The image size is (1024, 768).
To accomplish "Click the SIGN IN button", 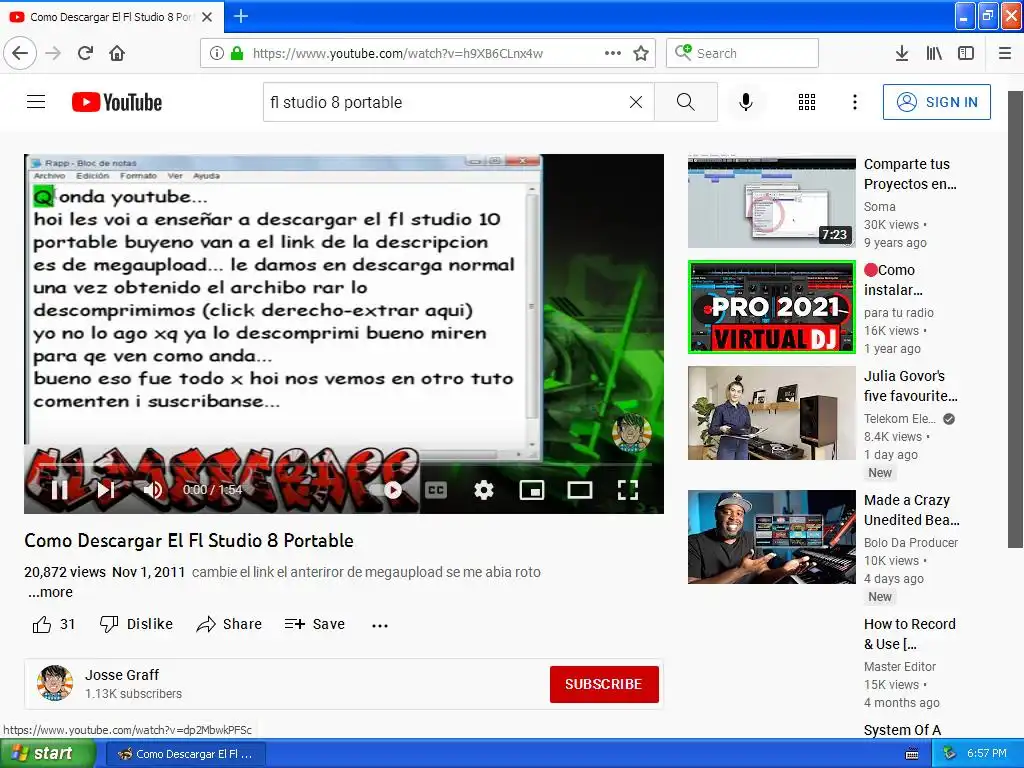I will click(936, 102).
